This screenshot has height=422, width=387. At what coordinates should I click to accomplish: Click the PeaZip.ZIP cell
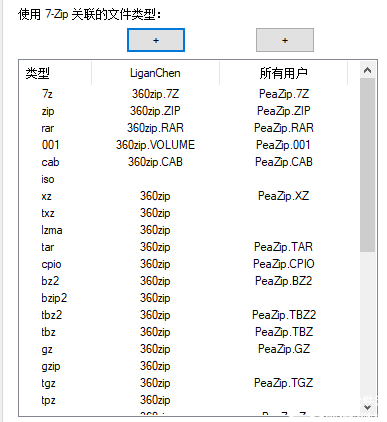point(284,111)
